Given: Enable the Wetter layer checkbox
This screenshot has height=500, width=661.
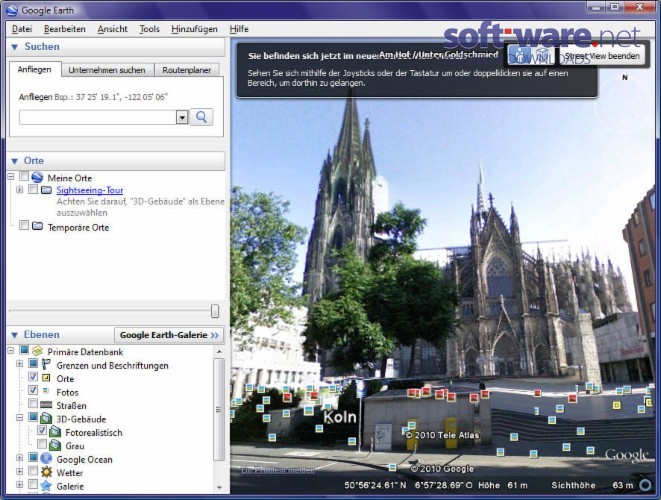Looking at the screenshot, I should pos(33,470).
